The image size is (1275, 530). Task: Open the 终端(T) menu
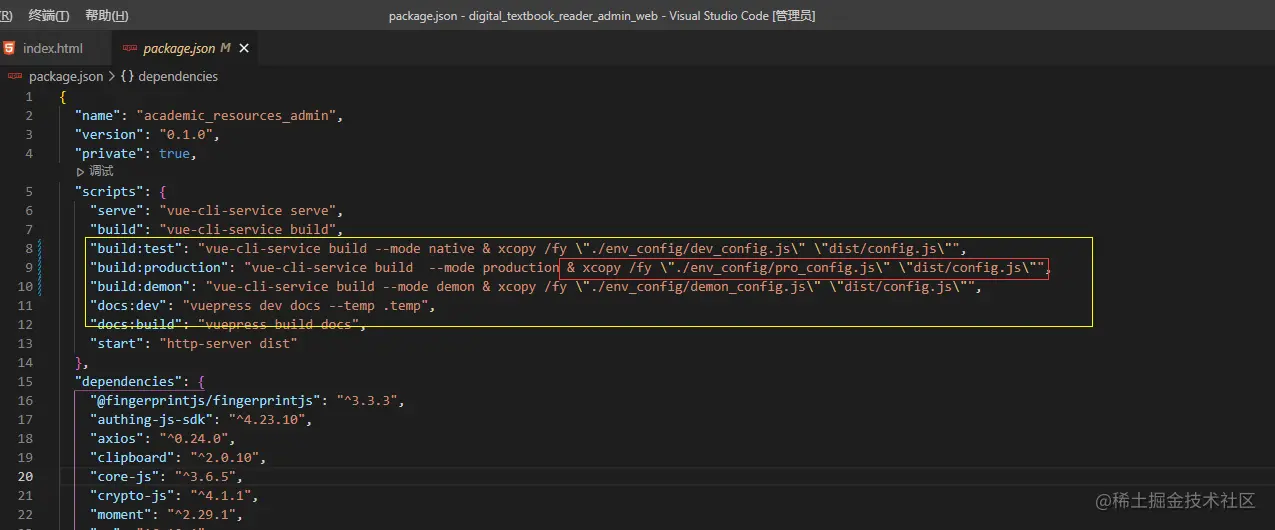(x=49, y=16)
